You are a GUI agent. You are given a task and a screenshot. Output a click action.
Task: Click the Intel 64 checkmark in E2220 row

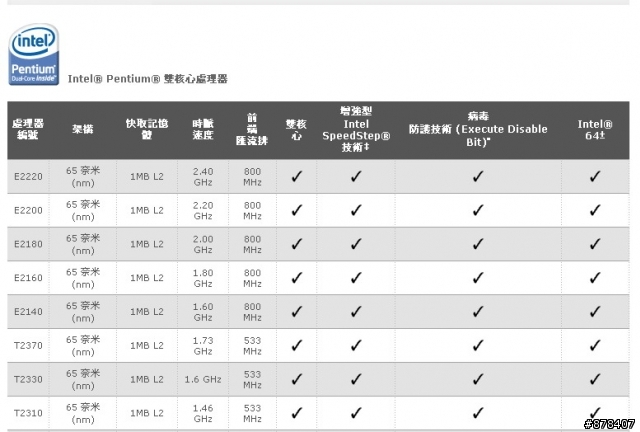595,176
